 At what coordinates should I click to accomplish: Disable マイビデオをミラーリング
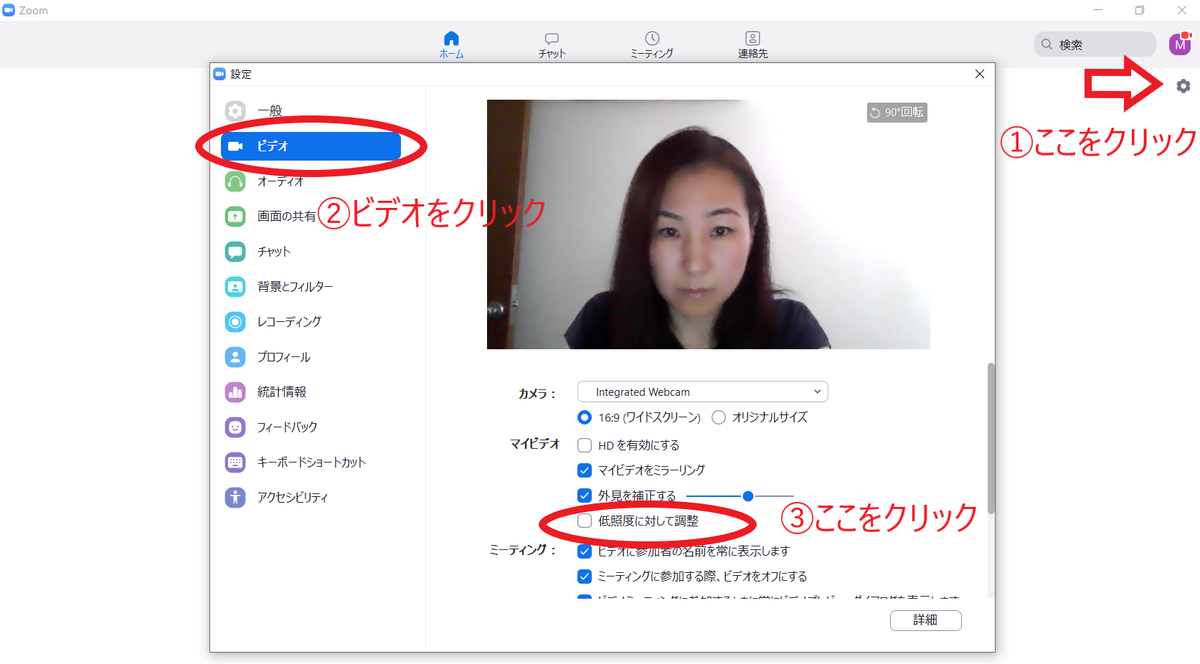coord(583,469)
